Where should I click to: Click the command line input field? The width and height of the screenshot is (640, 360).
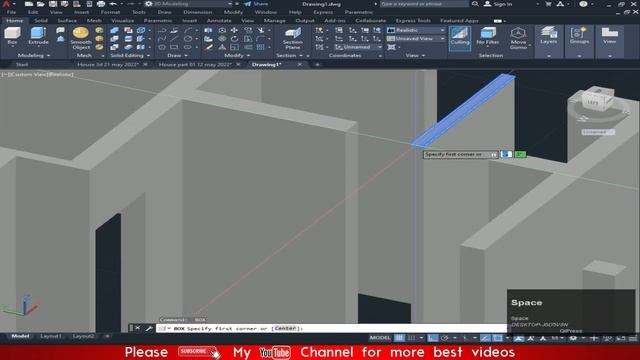331,328
